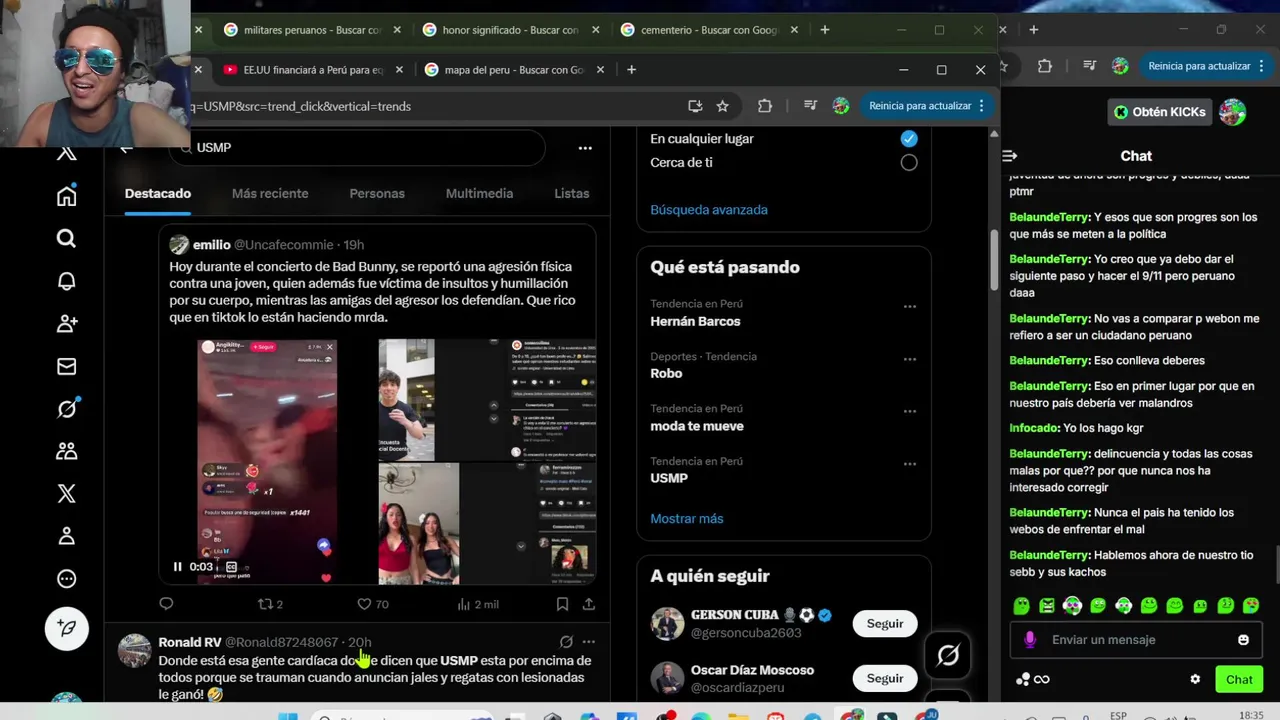Pause the video in emilio's post
Image resolution: width=1280 pixels, height=720 pixels.
click(x=177, y=567)
